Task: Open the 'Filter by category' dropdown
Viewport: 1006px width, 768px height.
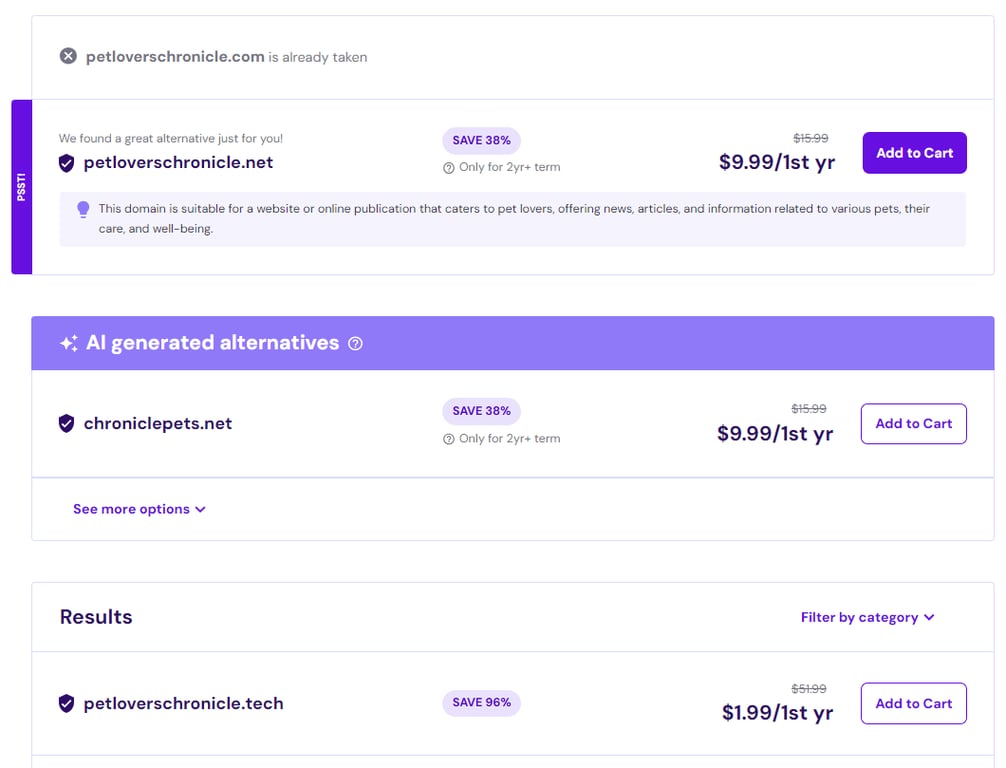Action: coord(868,617)
